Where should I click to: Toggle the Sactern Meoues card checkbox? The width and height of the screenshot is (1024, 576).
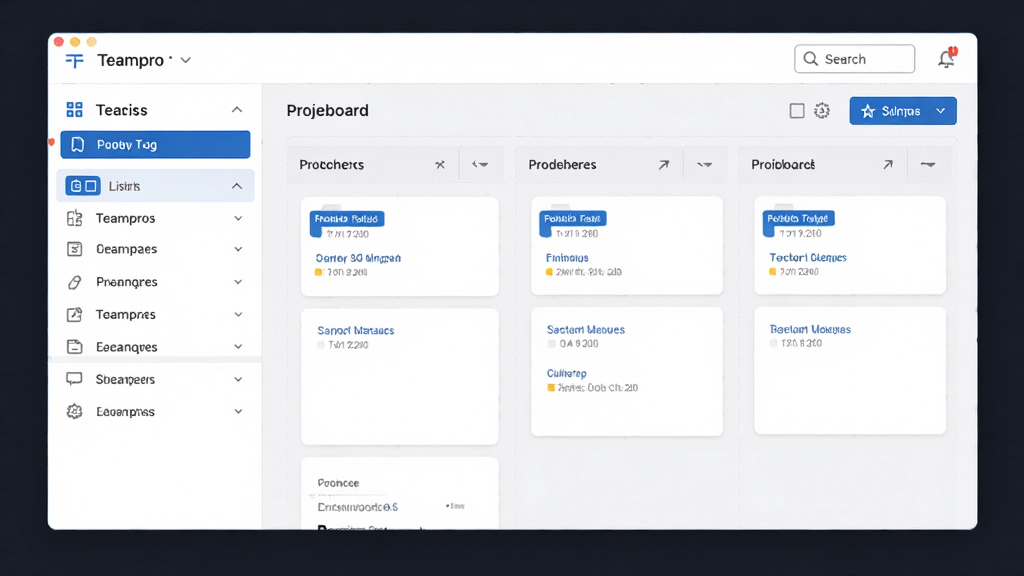(551, 344)
